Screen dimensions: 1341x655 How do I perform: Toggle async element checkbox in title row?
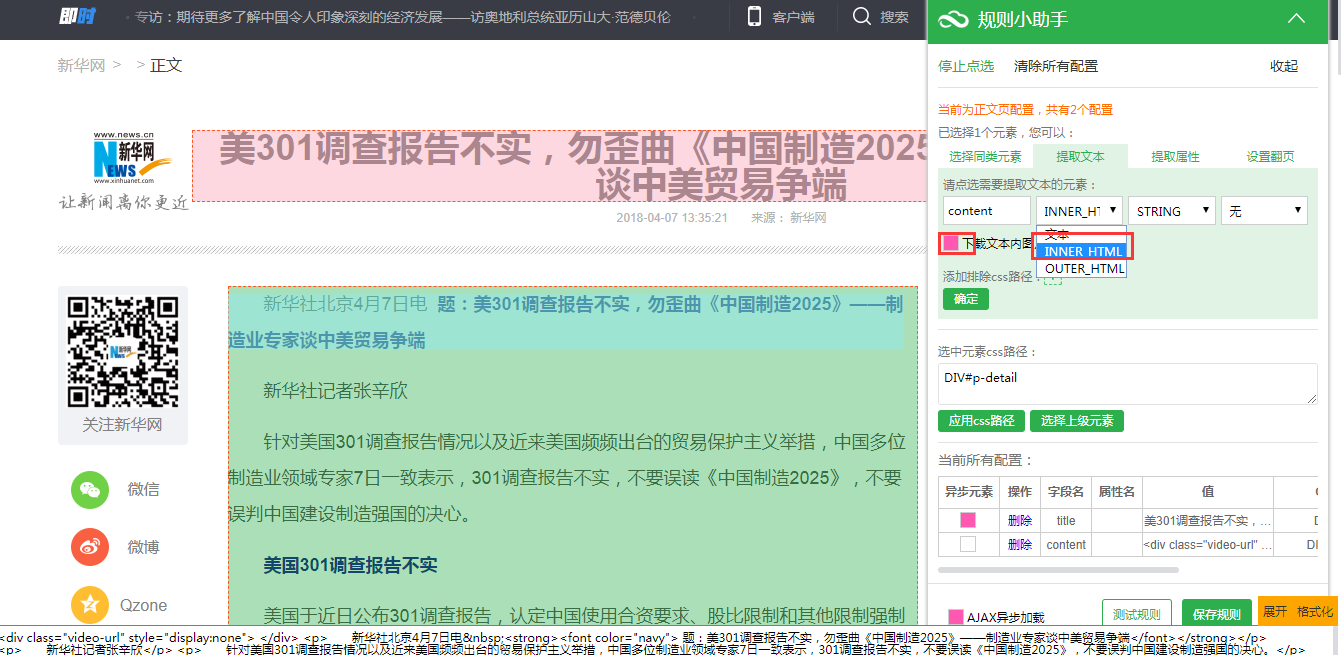click(967, 520)
